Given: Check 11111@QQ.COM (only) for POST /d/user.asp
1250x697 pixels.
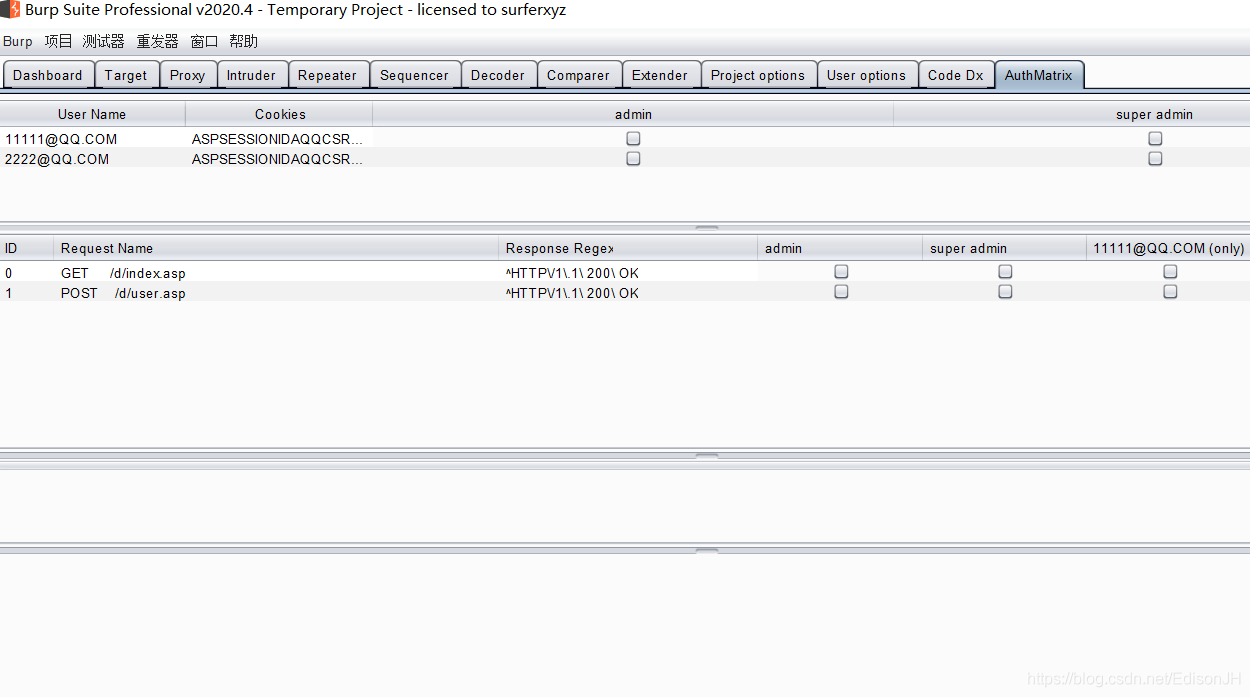Looking at the screenshot, I should point(1170,291).
